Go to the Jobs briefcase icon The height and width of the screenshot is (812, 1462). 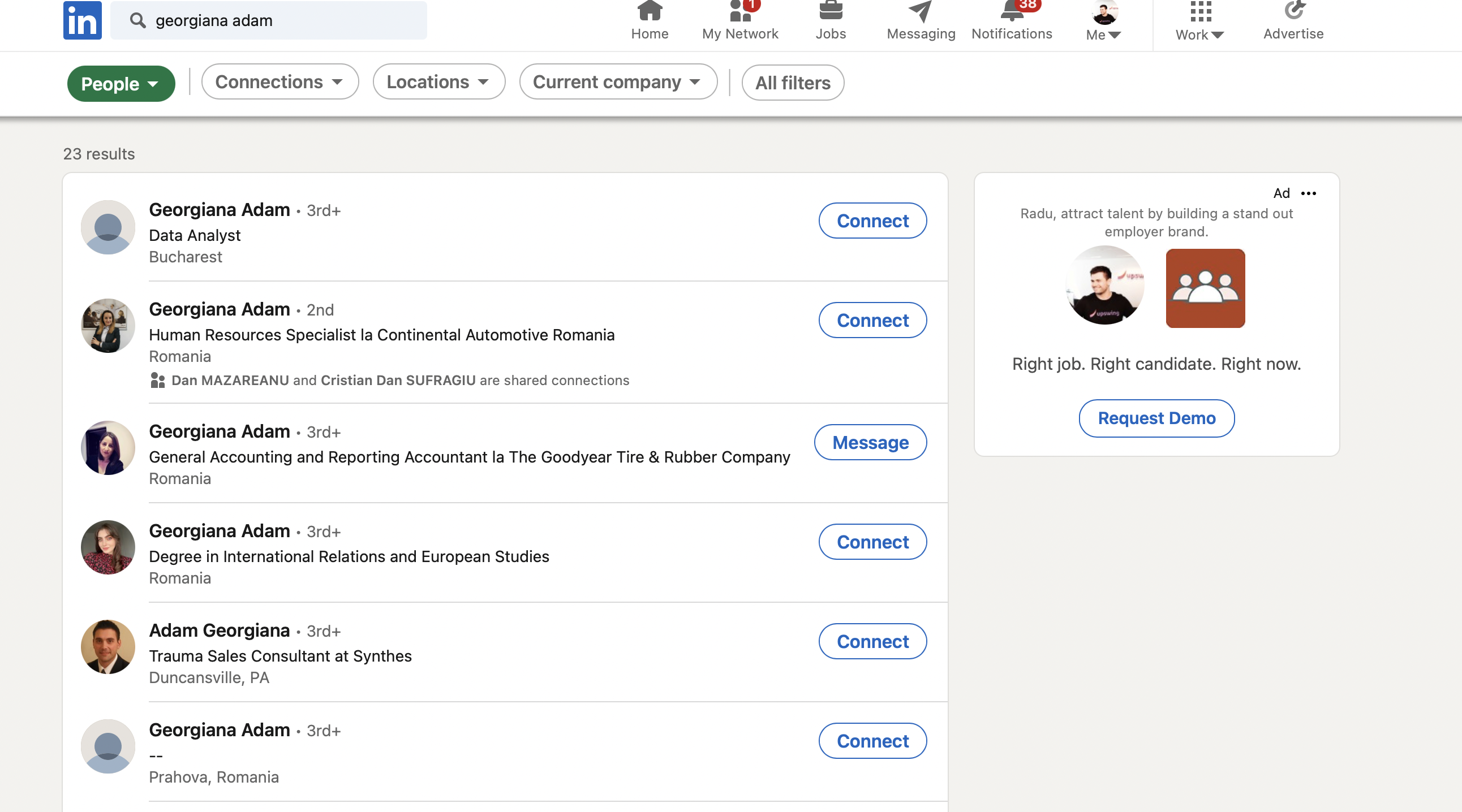click(831, 11)
